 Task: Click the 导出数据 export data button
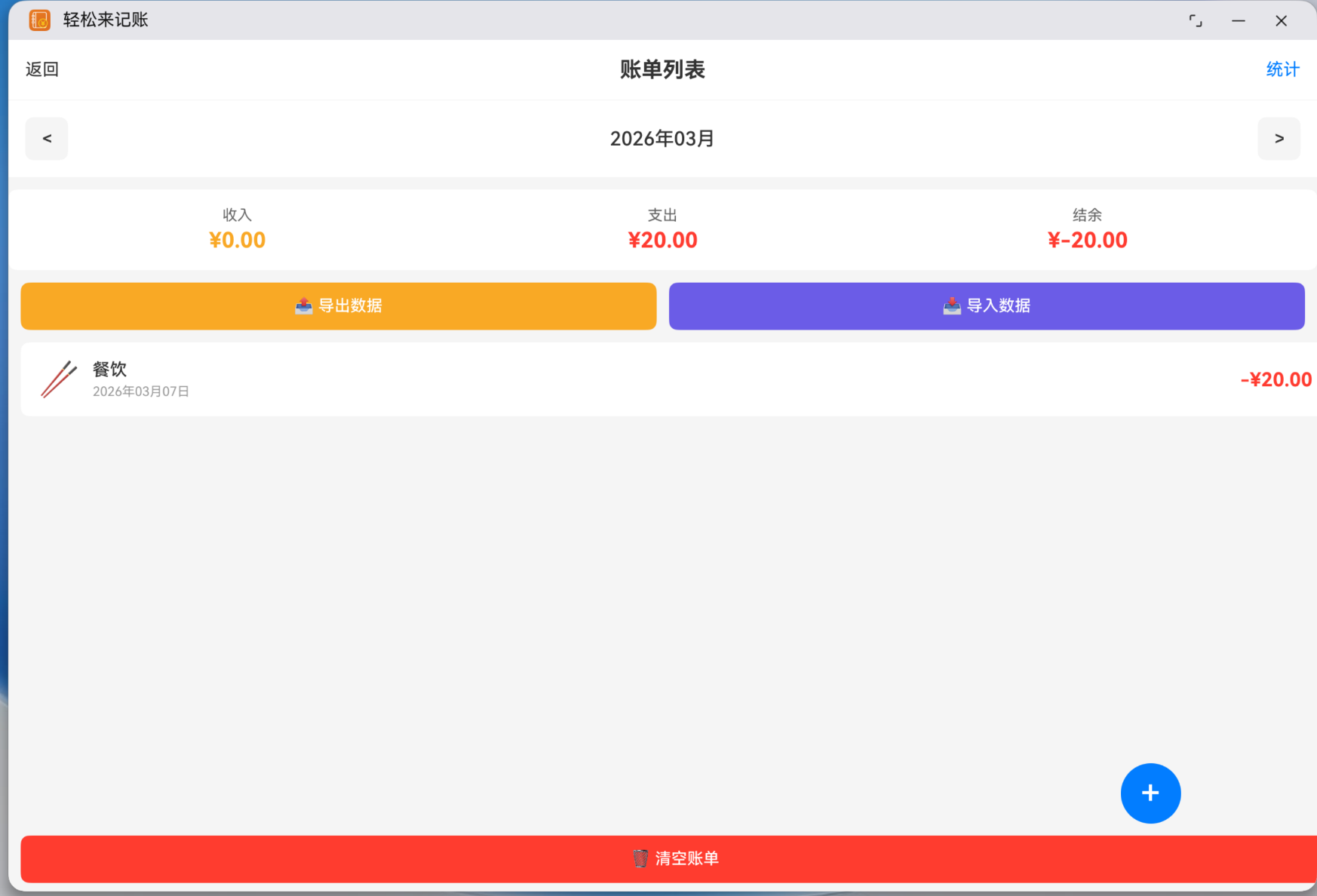tap(339, 306)
